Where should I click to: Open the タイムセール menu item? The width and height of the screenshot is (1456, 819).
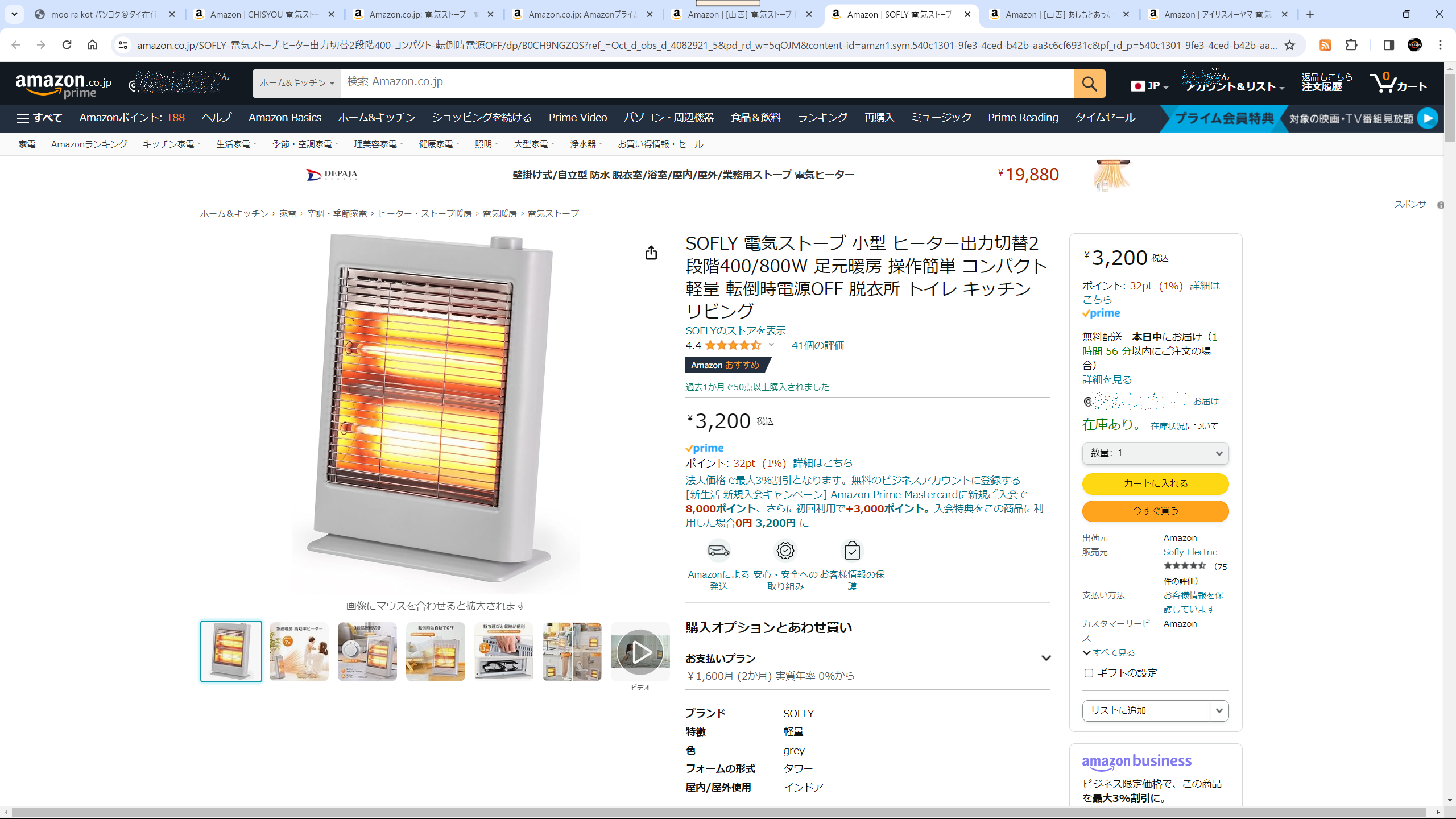(x=1105, y=118)
